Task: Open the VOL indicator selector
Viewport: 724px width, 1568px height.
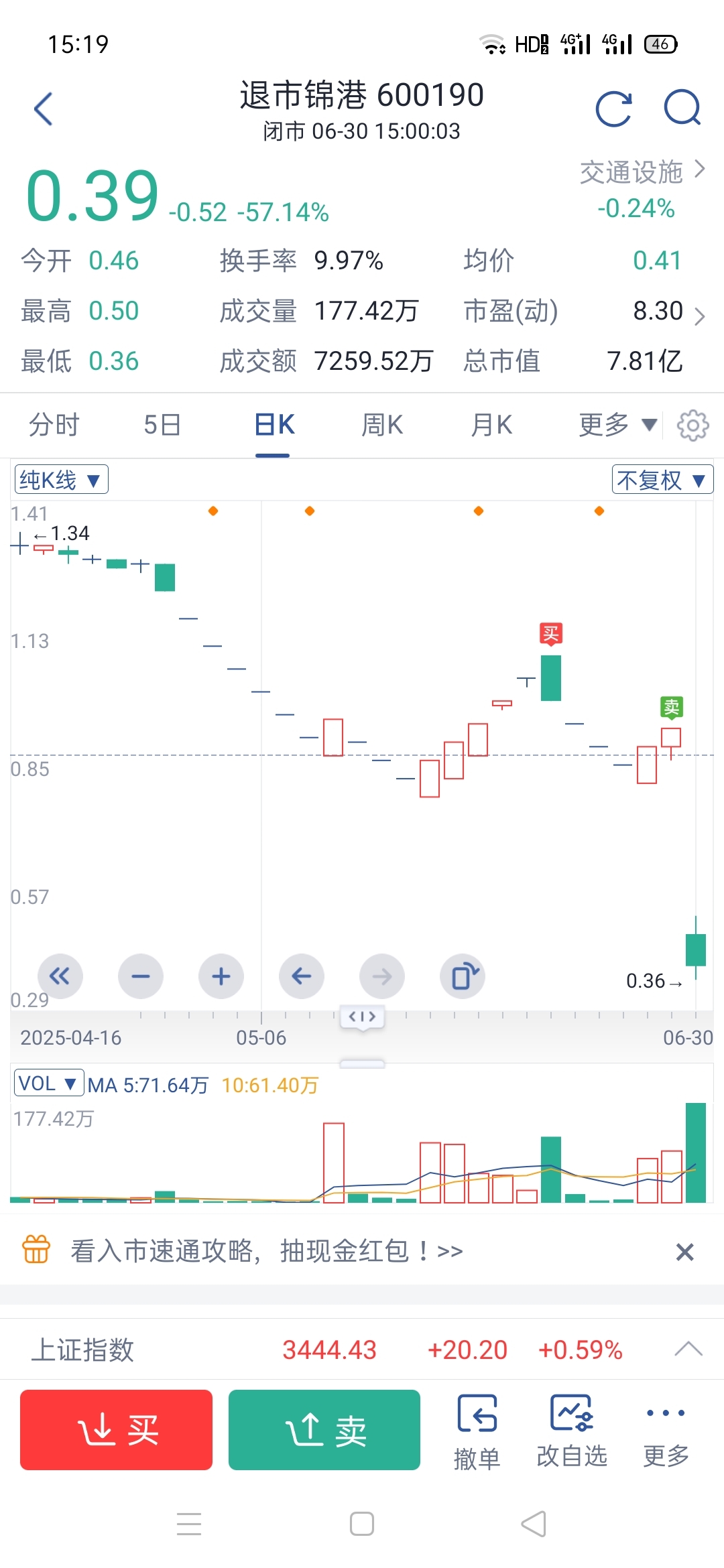Action: [49, 1083]
